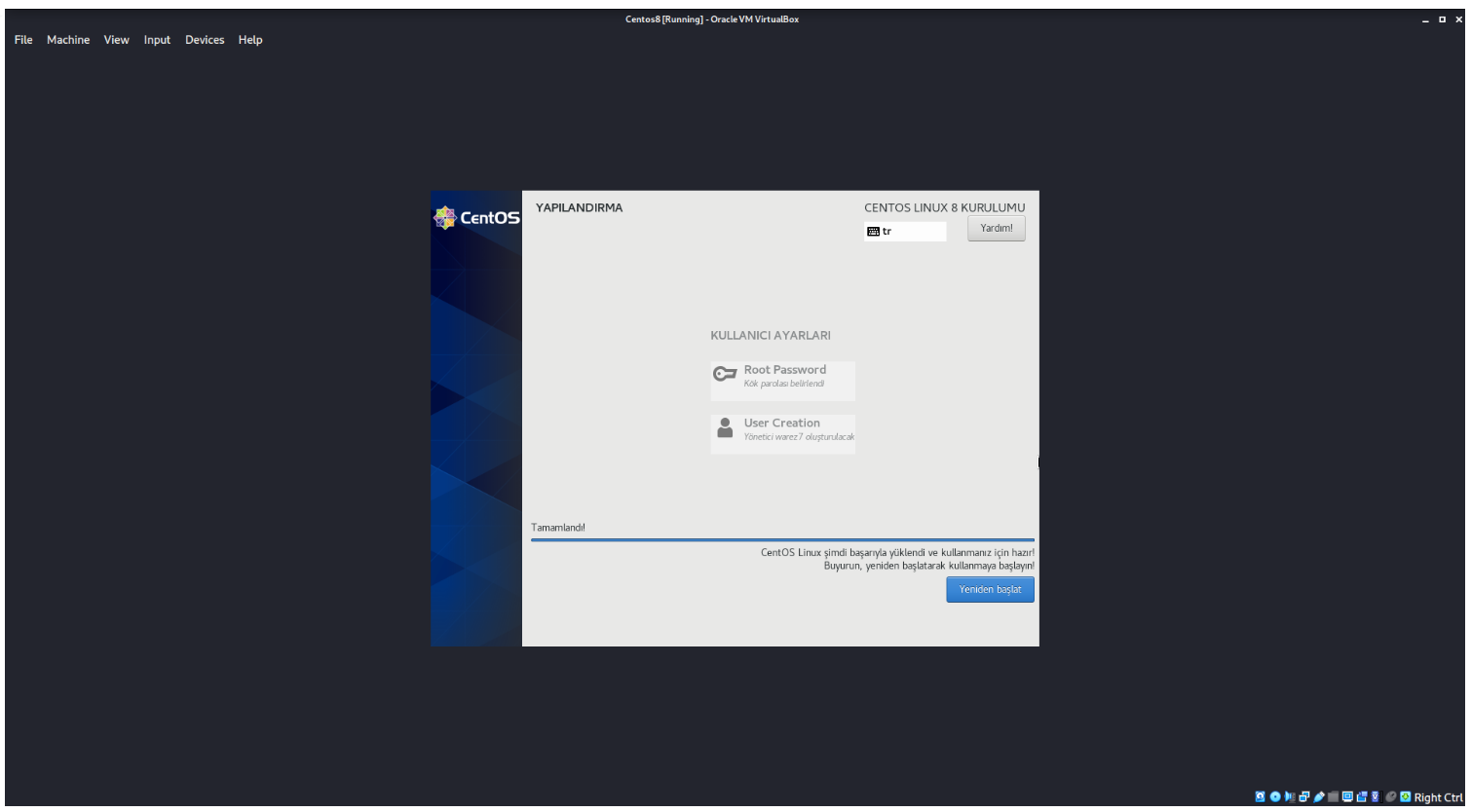1471x812 pixels.
Task: Open the Root Password setting
Action: [x=782, y=381]
